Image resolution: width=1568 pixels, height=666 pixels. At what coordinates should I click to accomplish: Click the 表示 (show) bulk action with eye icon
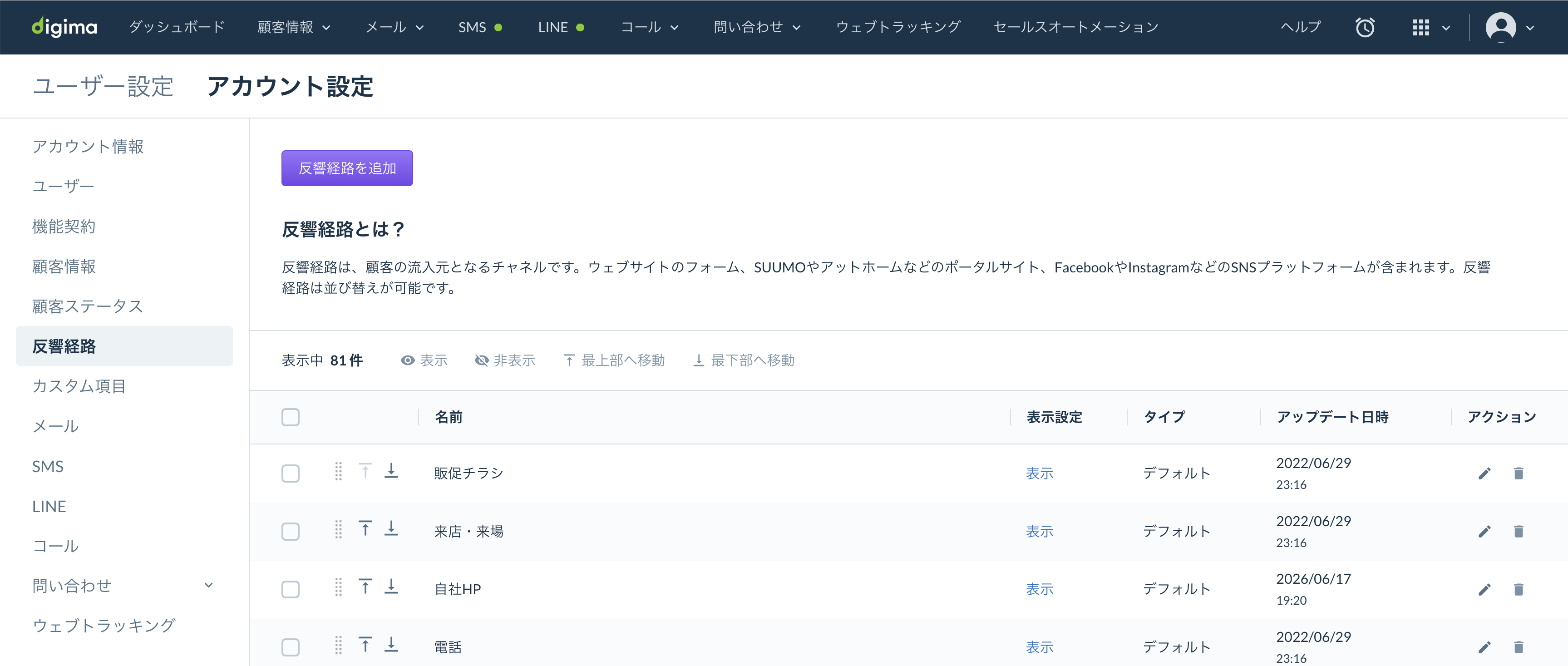coord(424,360)
